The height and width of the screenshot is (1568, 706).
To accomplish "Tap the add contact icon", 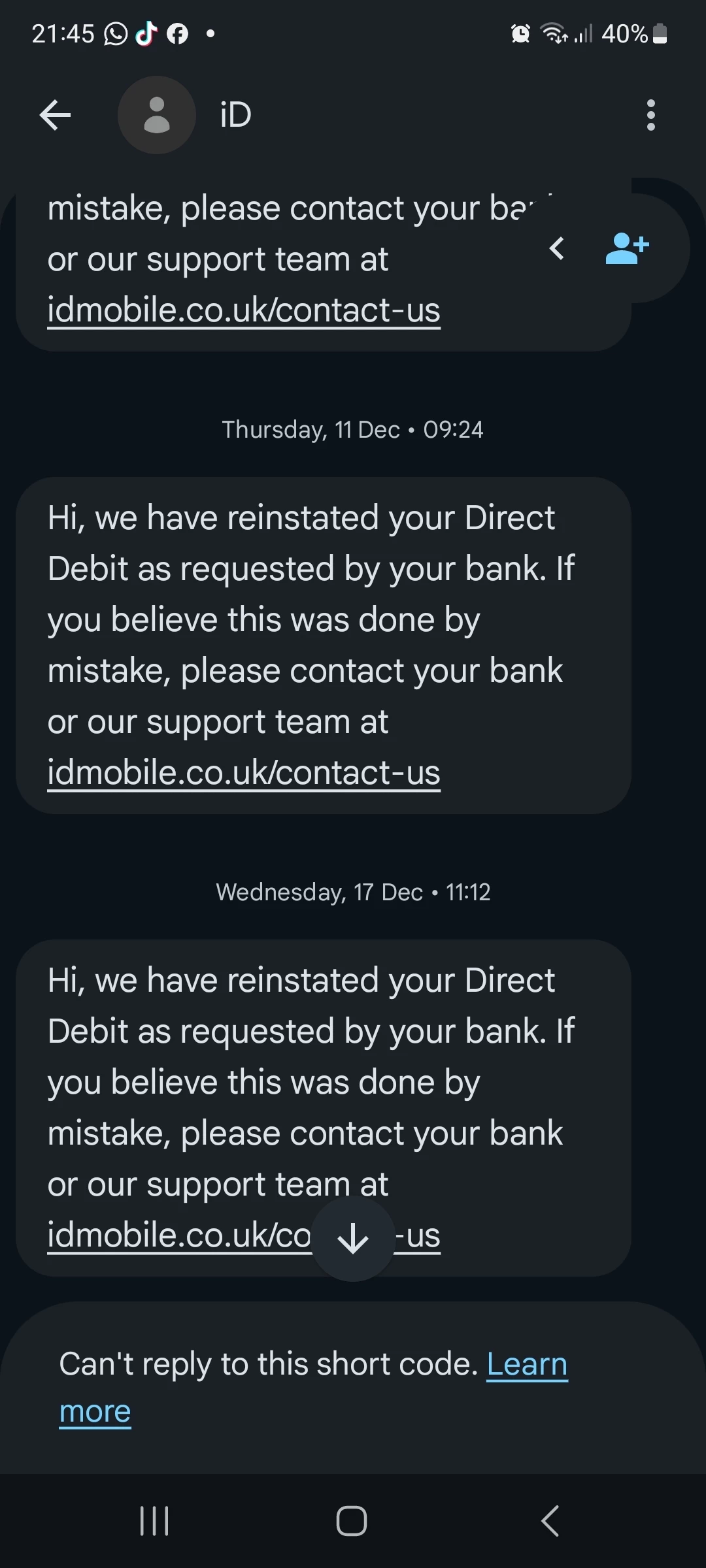I will pyautogui.click(x=627, y=249).
